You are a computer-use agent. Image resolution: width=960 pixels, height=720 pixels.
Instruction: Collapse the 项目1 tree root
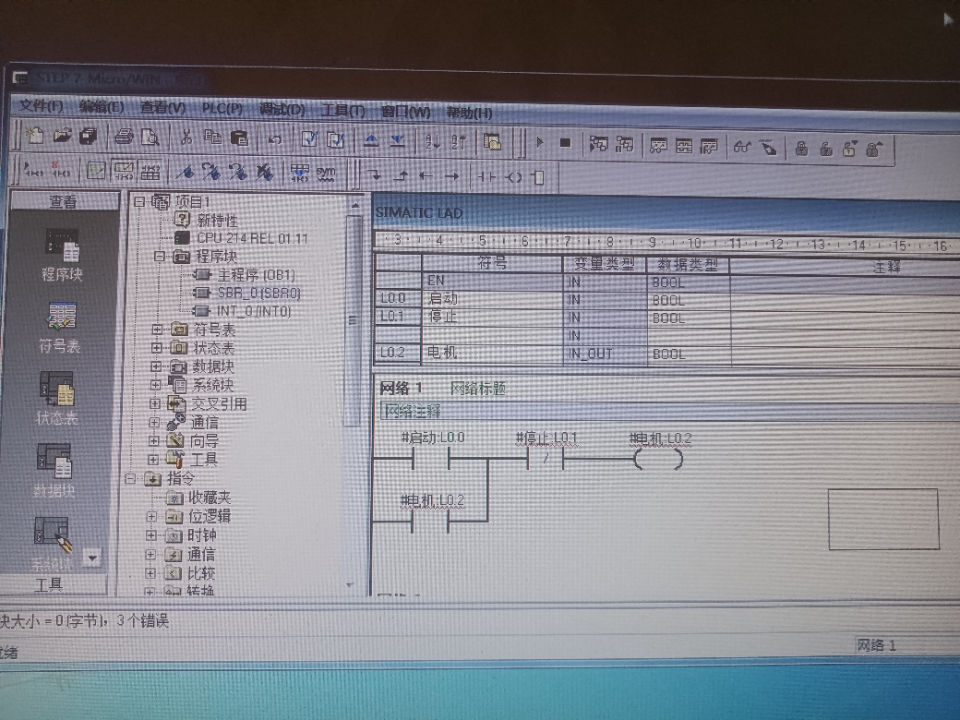click(x=140, y=201)
